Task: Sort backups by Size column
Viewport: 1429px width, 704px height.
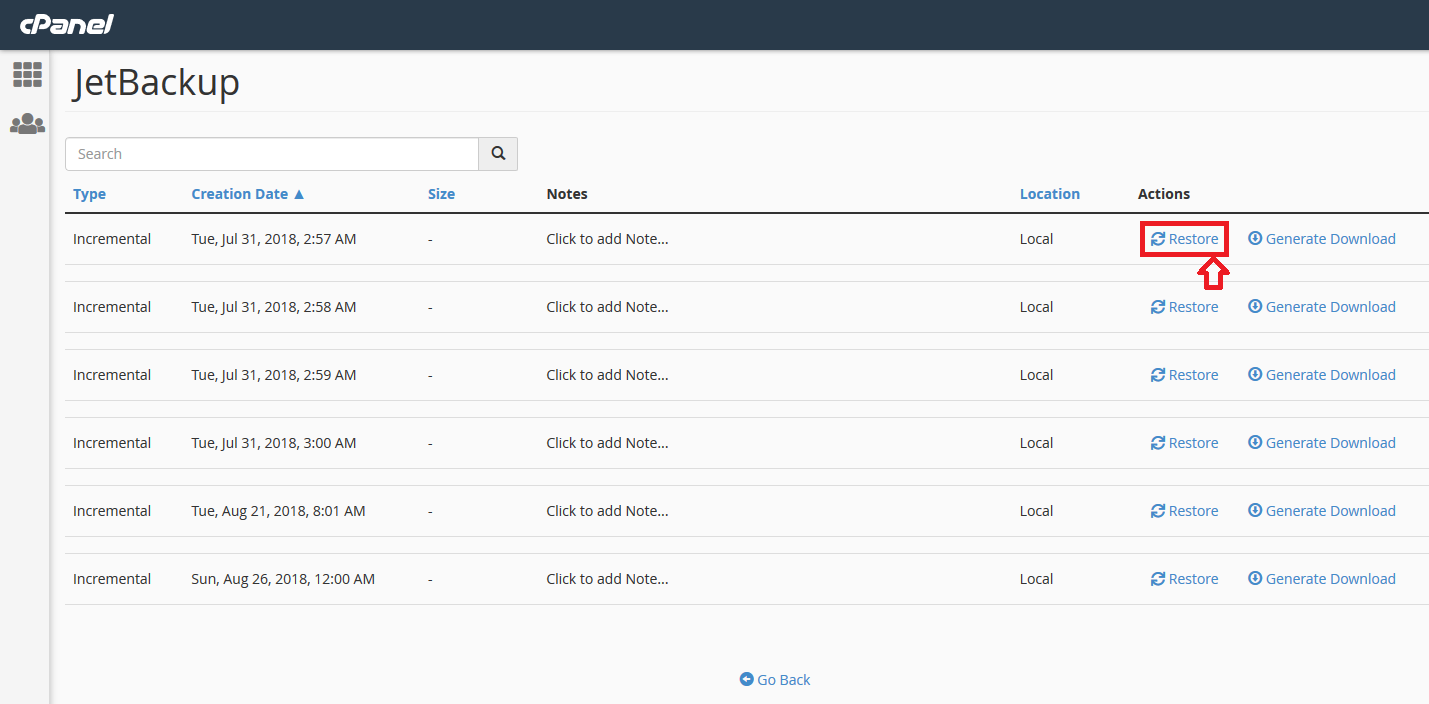Action: pos(441,194)
